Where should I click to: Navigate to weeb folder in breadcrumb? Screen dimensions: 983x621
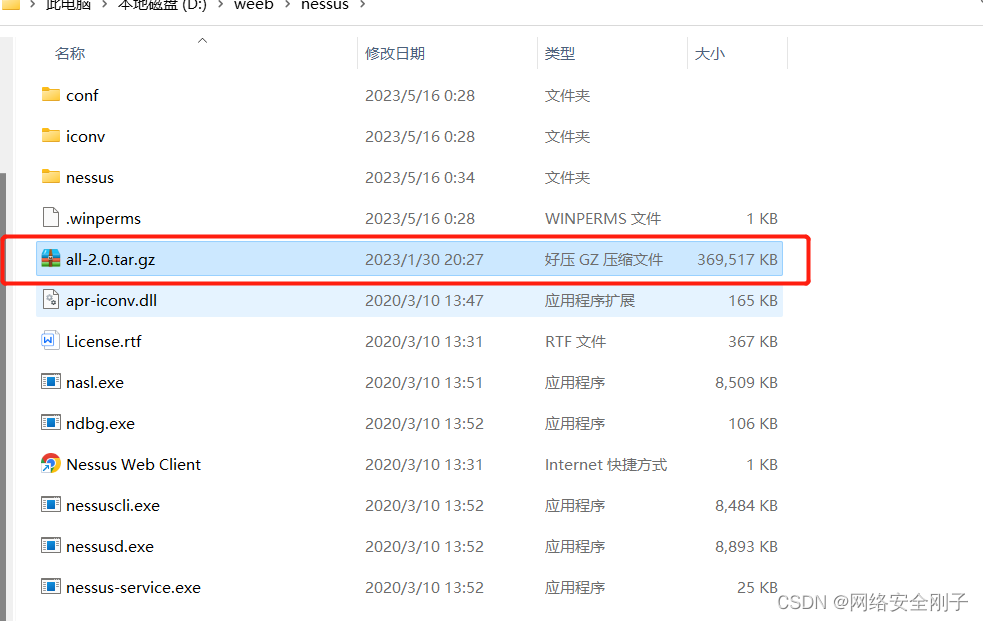(x=254, y=5)
